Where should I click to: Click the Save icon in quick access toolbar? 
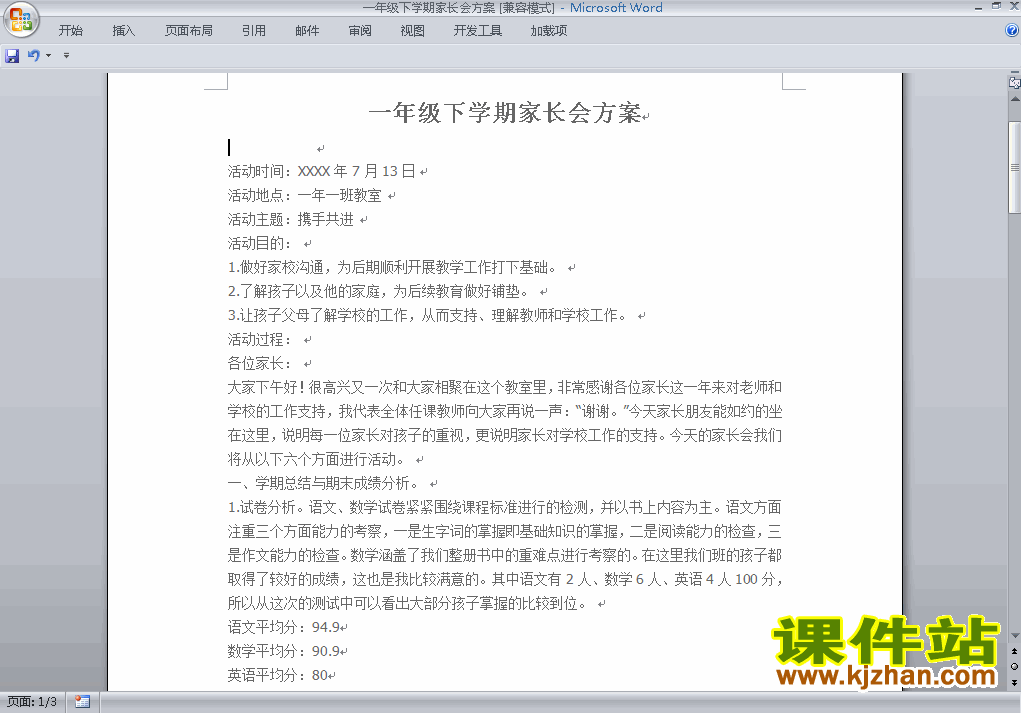point(12,56)
